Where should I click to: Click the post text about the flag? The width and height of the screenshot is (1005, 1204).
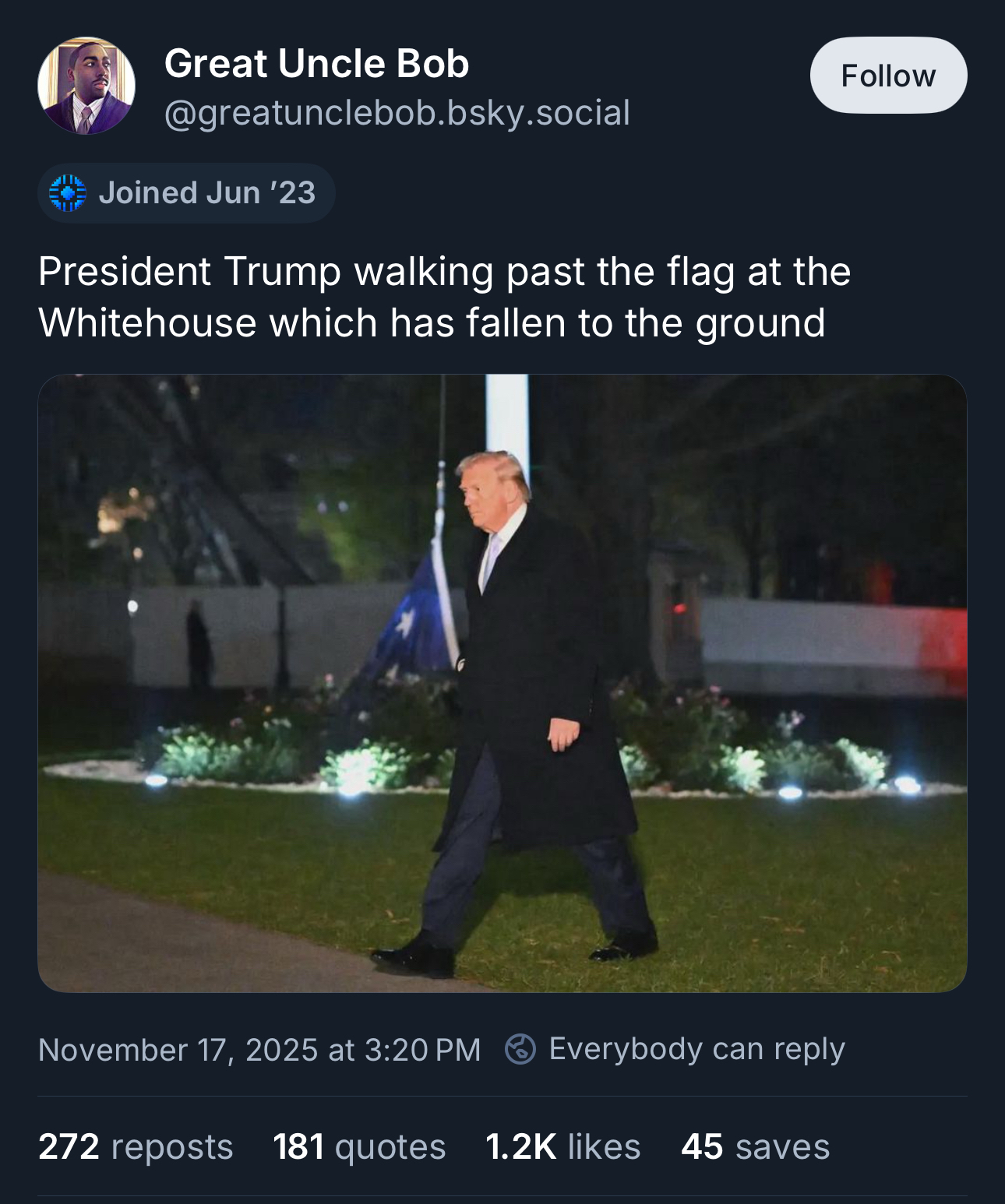click(444, 297)
